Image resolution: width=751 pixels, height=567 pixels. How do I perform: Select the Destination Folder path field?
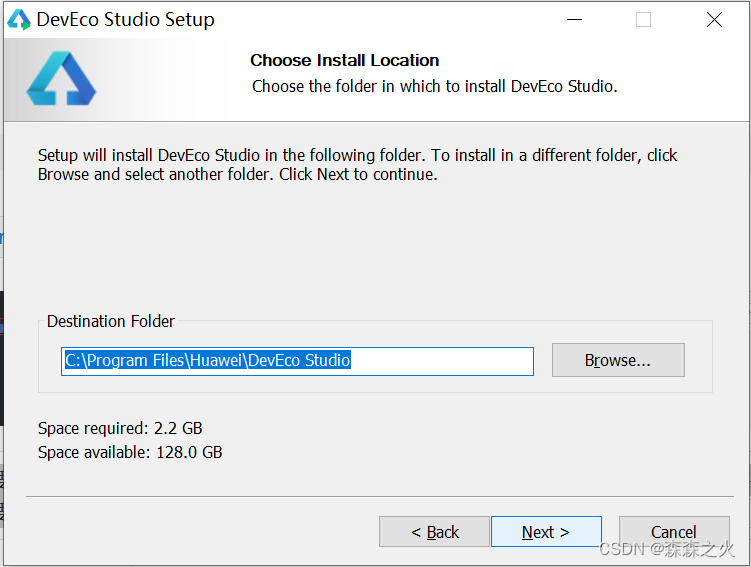tap(297, 361)
